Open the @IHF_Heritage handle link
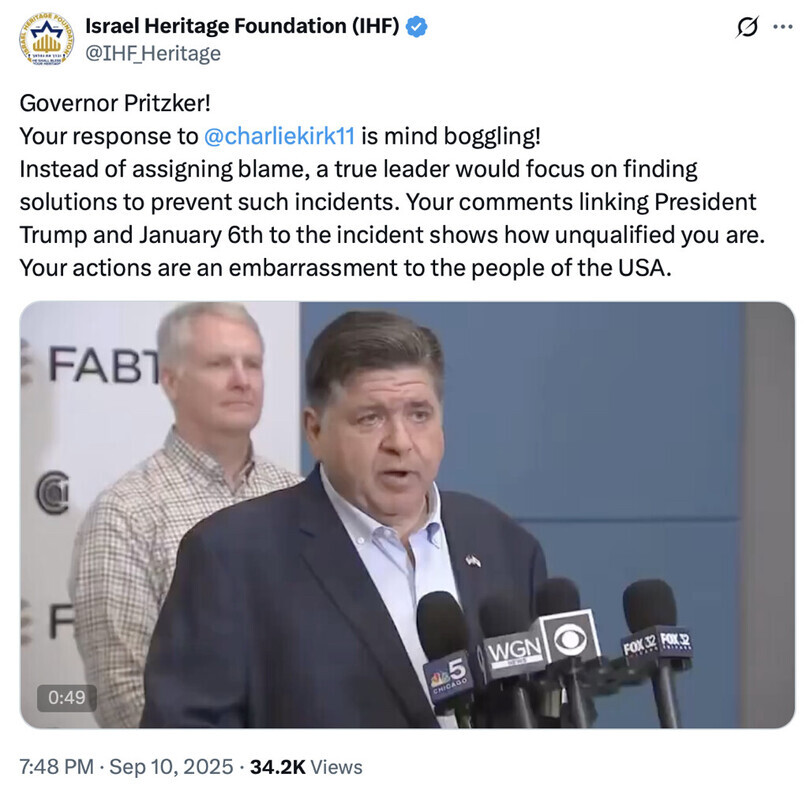This screenshot has width=810, height=789. pyautogui.click(x=153, y=52)
